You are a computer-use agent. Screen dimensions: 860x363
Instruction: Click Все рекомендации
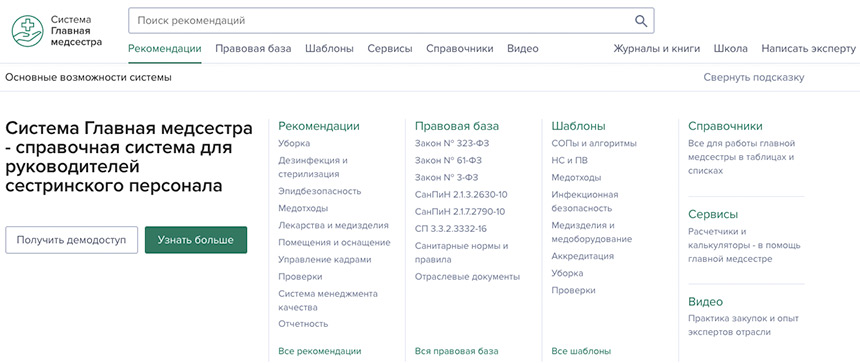point(320,351)
